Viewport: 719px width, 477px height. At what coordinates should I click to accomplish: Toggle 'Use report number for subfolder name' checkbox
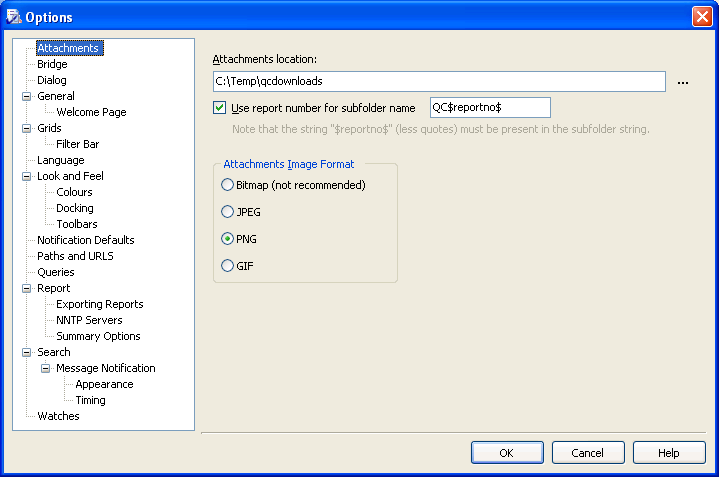(x=220, y=107)
